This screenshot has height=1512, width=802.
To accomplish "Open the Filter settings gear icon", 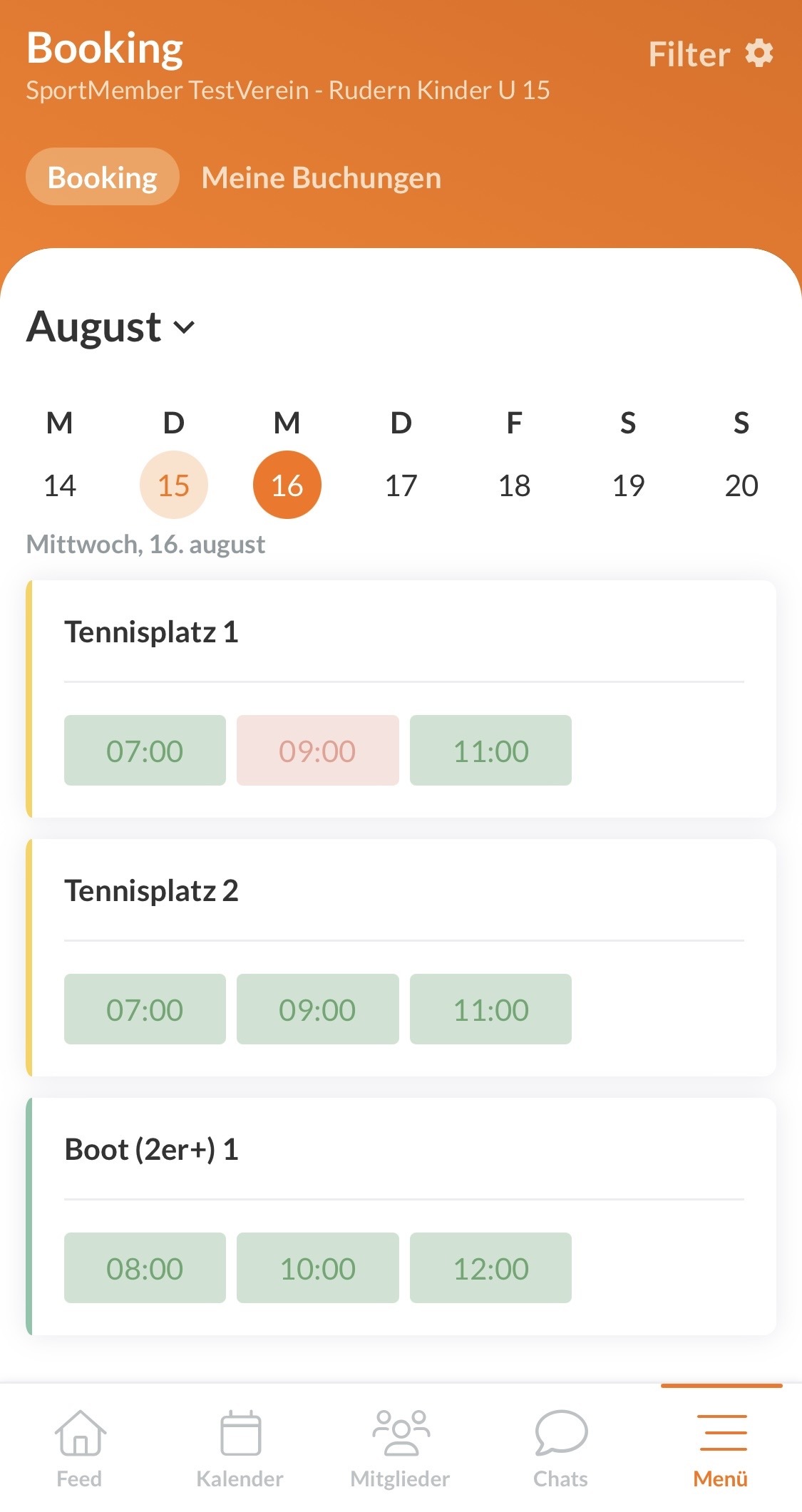I will 759,53.
